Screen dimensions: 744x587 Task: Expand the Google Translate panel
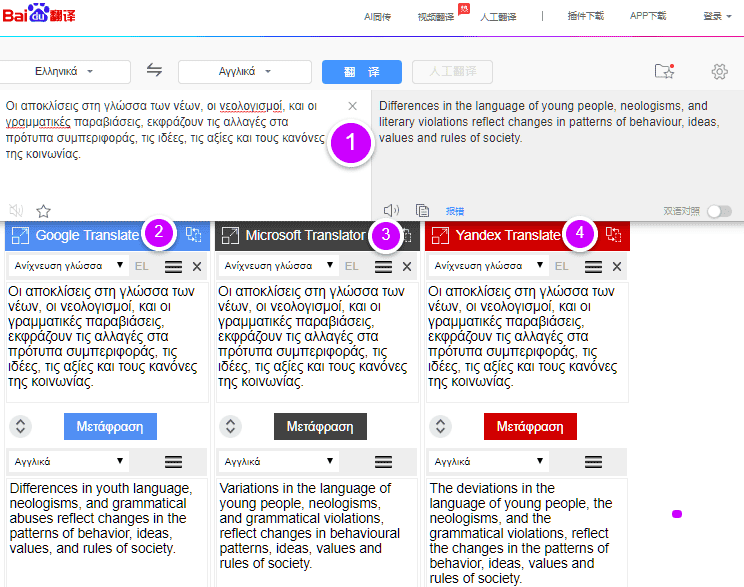pos(20,235)
